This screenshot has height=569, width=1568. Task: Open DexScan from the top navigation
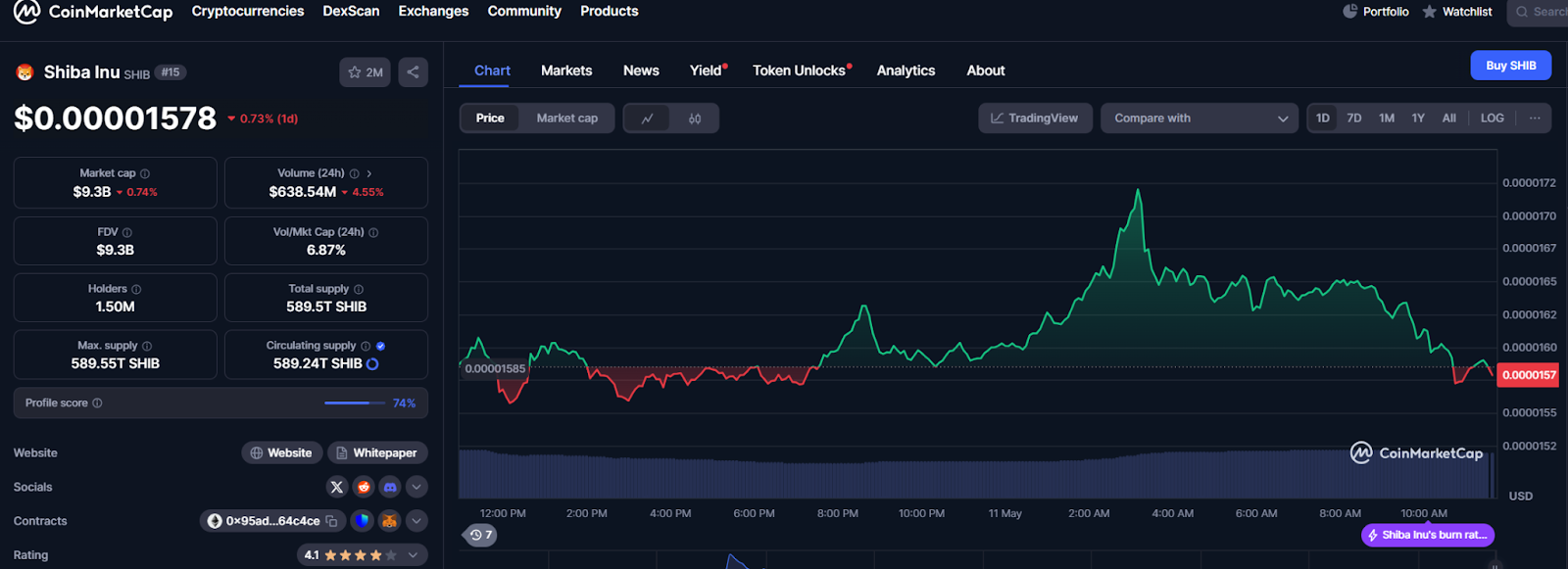point(351,12)
